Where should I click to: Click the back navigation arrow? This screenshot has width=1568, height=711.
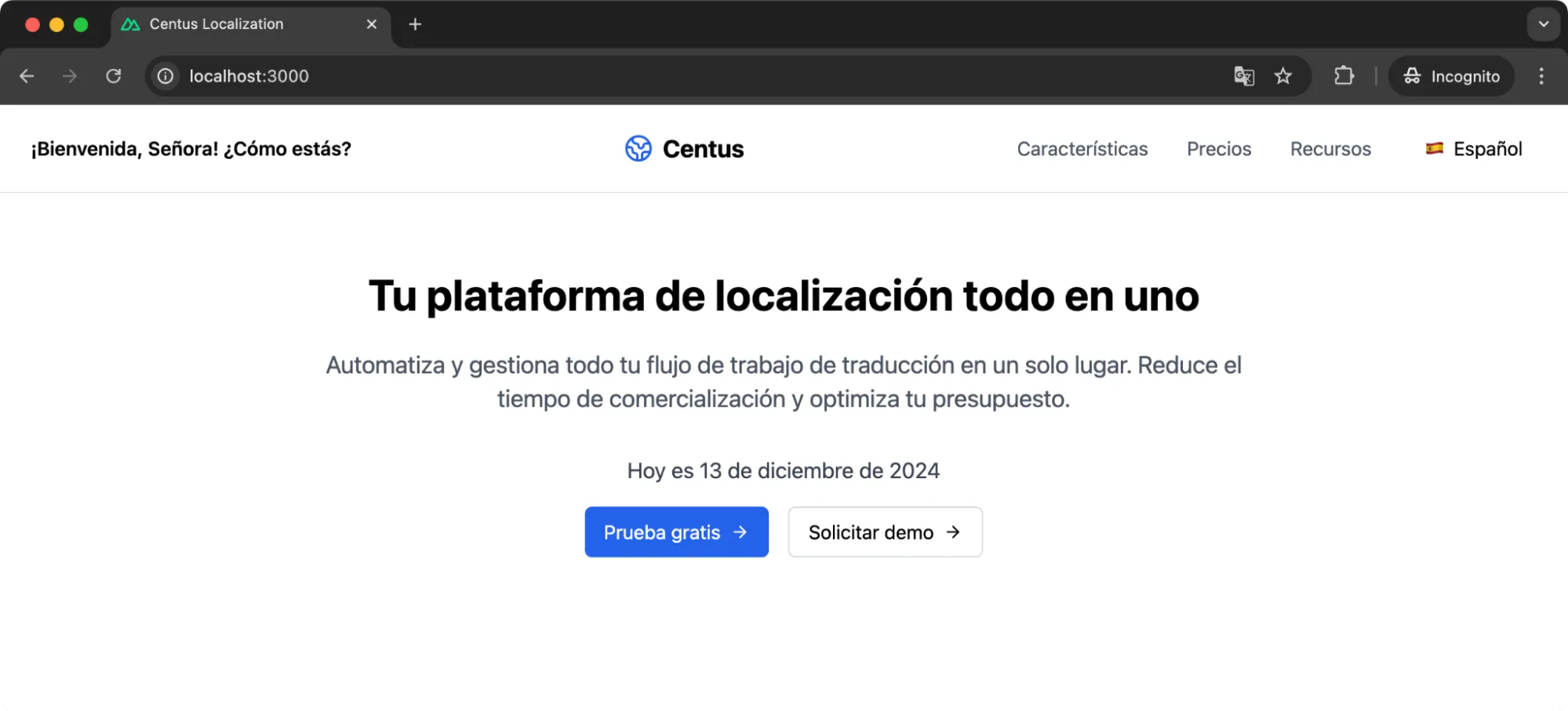pyautogui.click(x=27, y=76)
